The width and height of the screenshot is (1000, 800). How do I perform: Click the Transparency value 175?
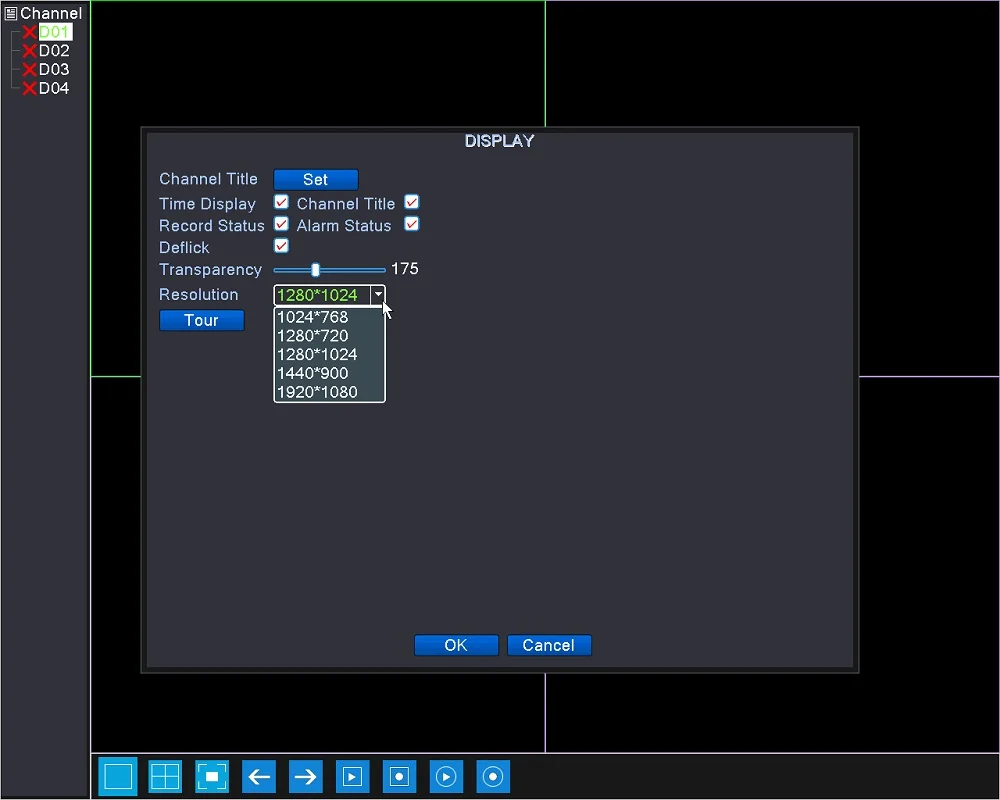click(x=405, y=269)
